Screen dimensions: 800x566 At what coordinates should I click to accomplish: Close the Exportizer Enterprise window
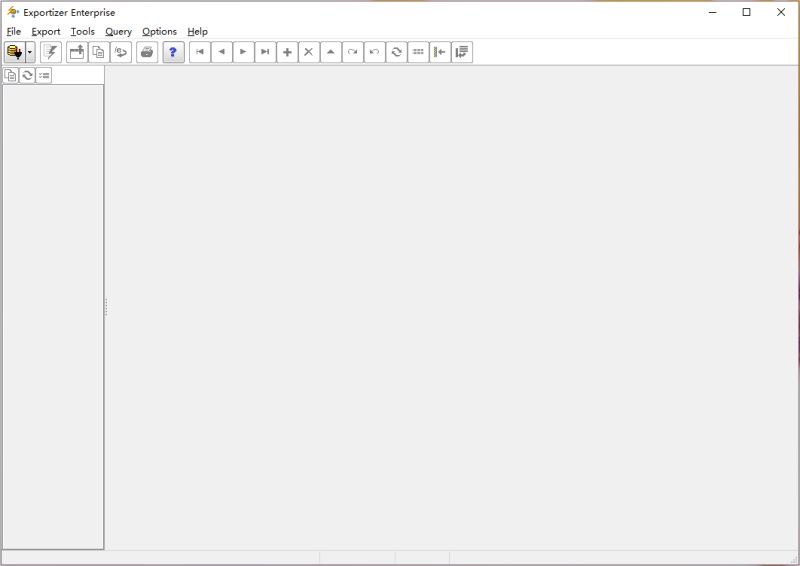[x=781, y=12]
